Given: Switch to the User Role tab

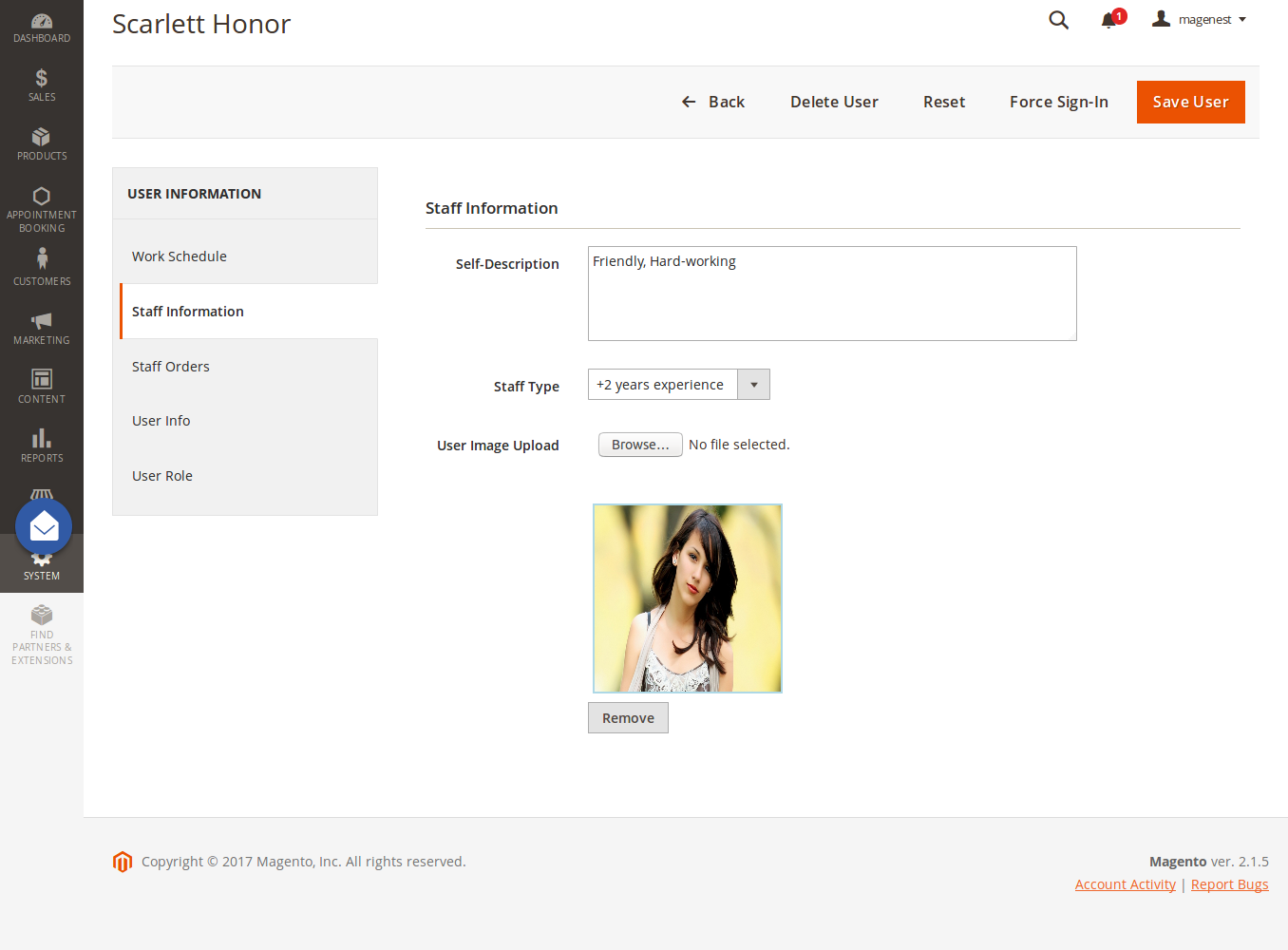Looking at the screenshot, I should (x=162, y=476).
